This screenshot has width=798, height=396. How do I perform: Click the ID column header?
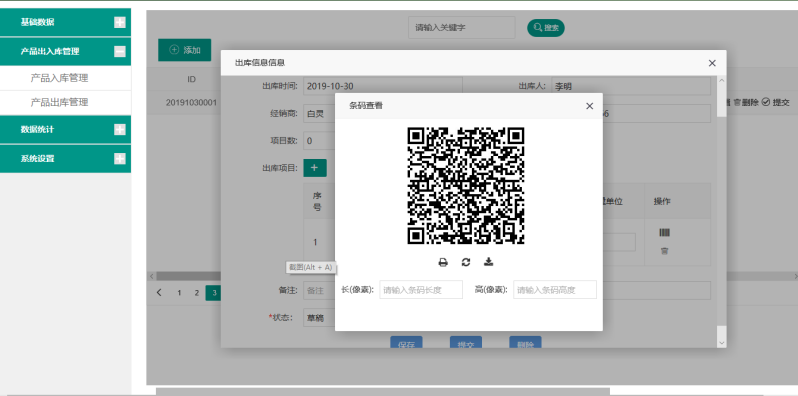tap(191, 79)
